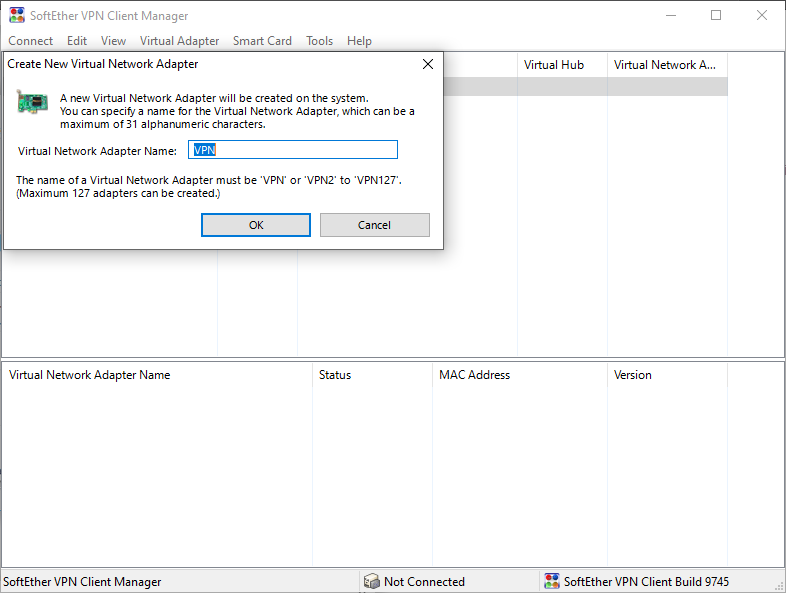The image size is (786, 593).
Task: Click the Status column header
Action: tap(372, 375)
